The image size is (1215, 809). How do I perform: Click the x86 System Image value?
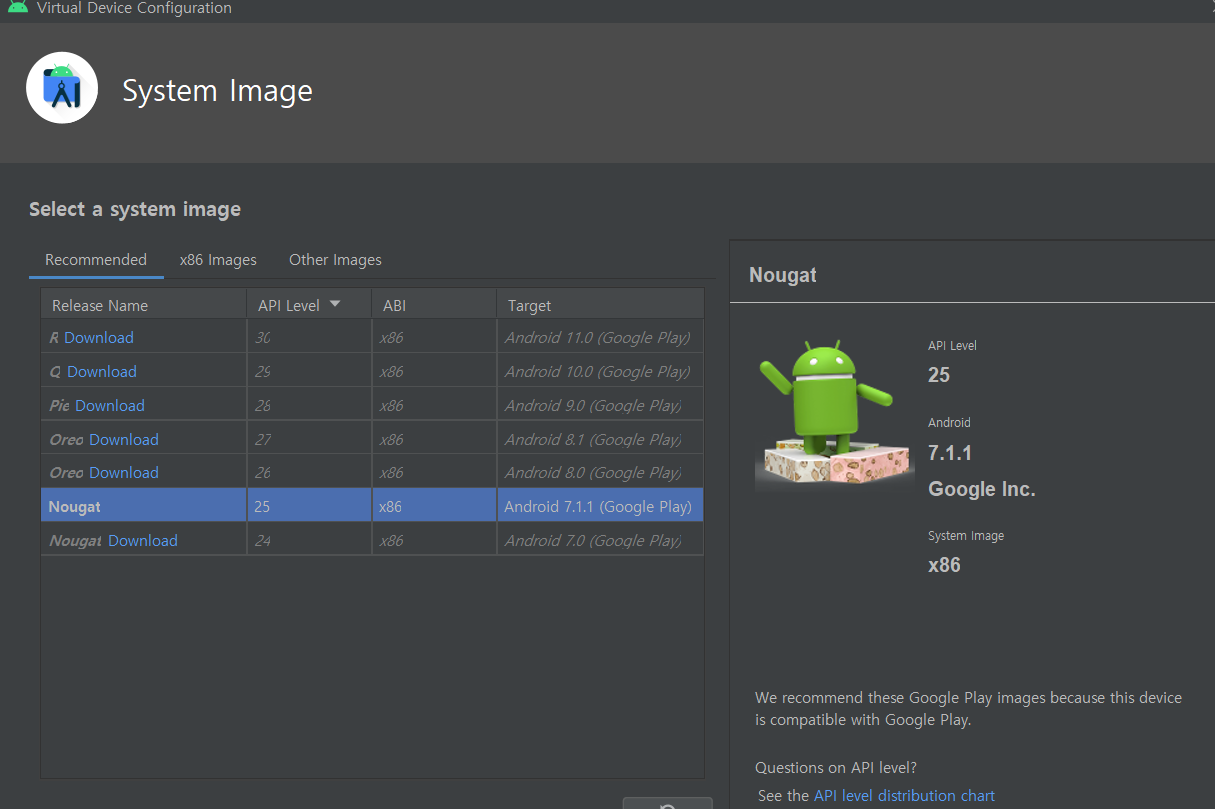point(944,565)
